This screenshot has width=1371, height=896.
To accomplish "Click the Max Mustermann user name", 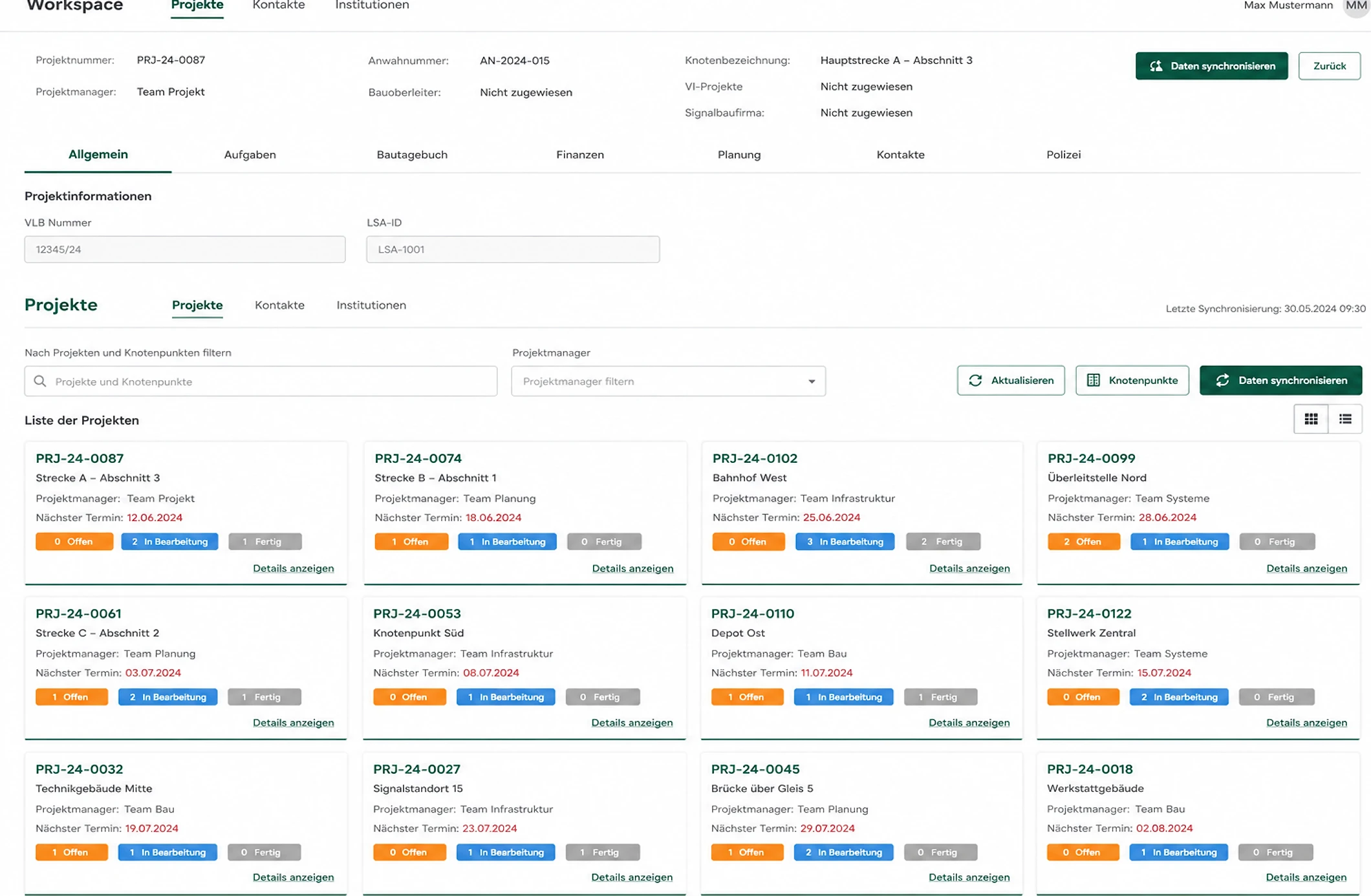I will 1288,6.
